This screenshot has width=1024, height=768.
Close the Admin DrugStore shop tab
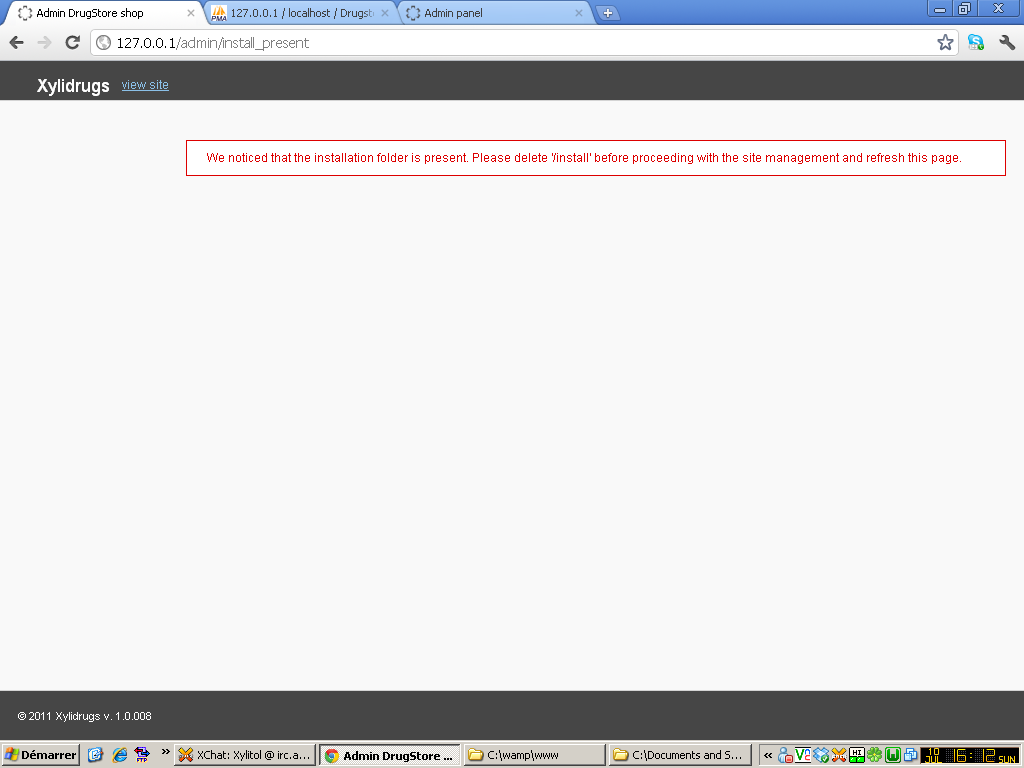[x=191, y=13]
